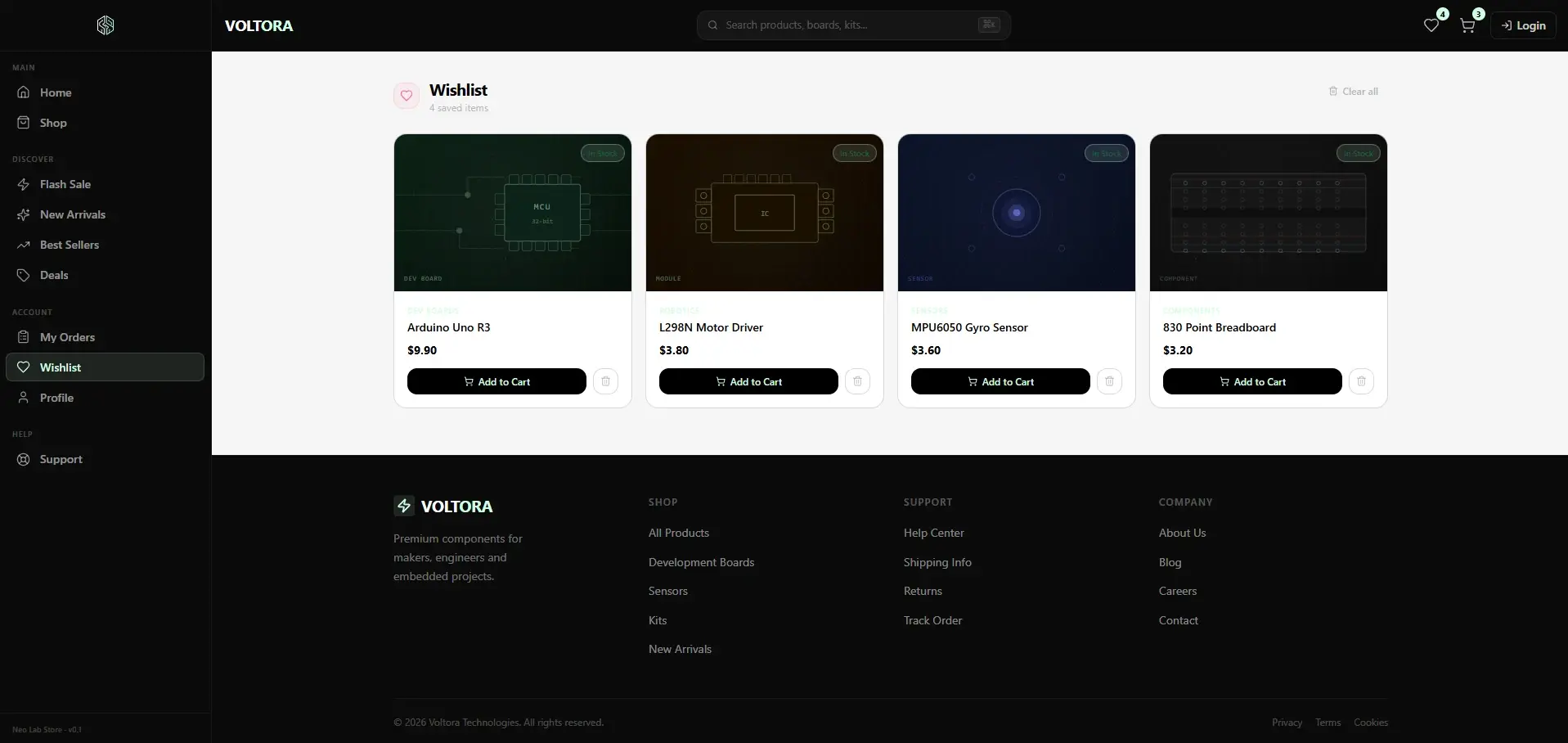
Task: Open Shop in sidebar
Action: [106, 123]
